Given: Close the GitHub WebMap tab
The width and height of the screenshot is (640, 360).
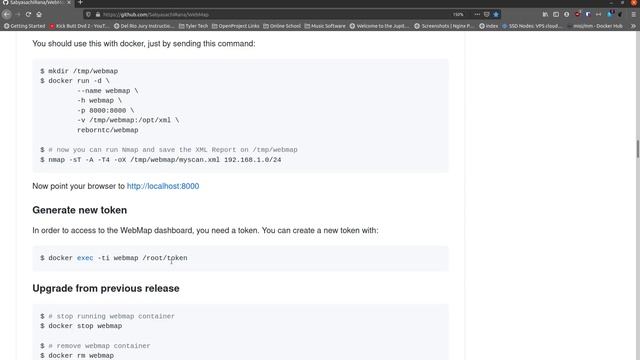Looking at the screenshot, I should click(69, 2).
